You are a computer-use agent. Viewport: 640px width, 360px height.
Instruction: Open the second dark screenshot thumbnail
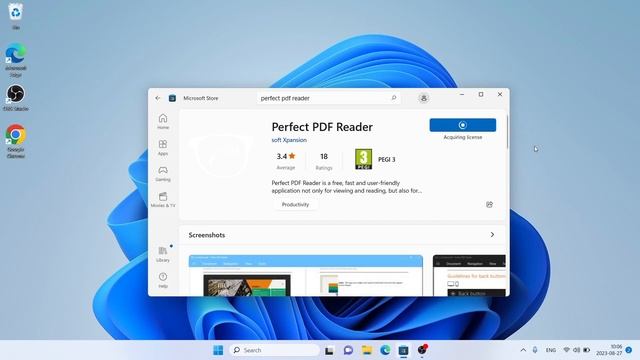click(x=469, y=276)
